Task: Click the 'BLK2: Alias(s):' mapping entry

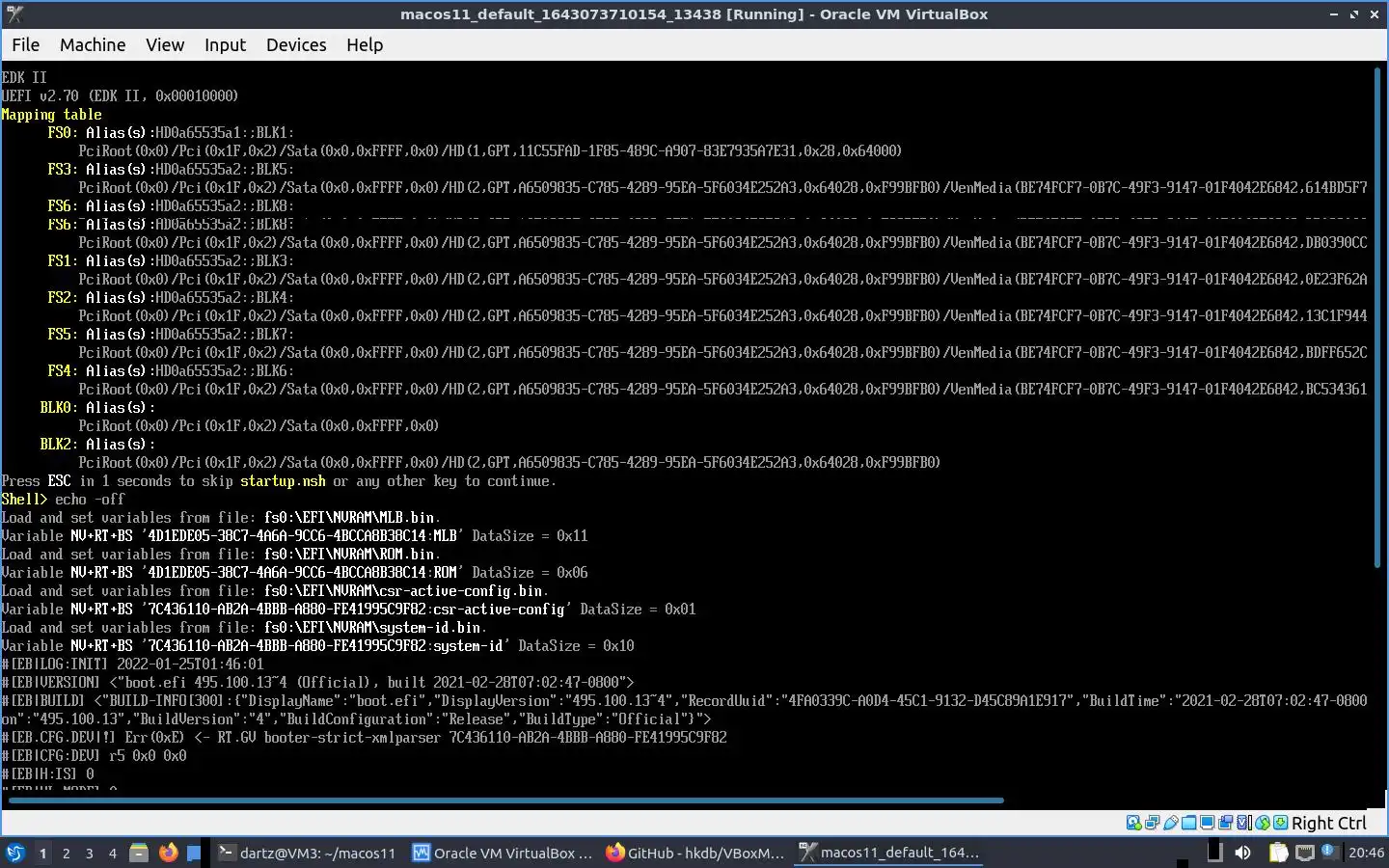Action: tap(97, 444)
